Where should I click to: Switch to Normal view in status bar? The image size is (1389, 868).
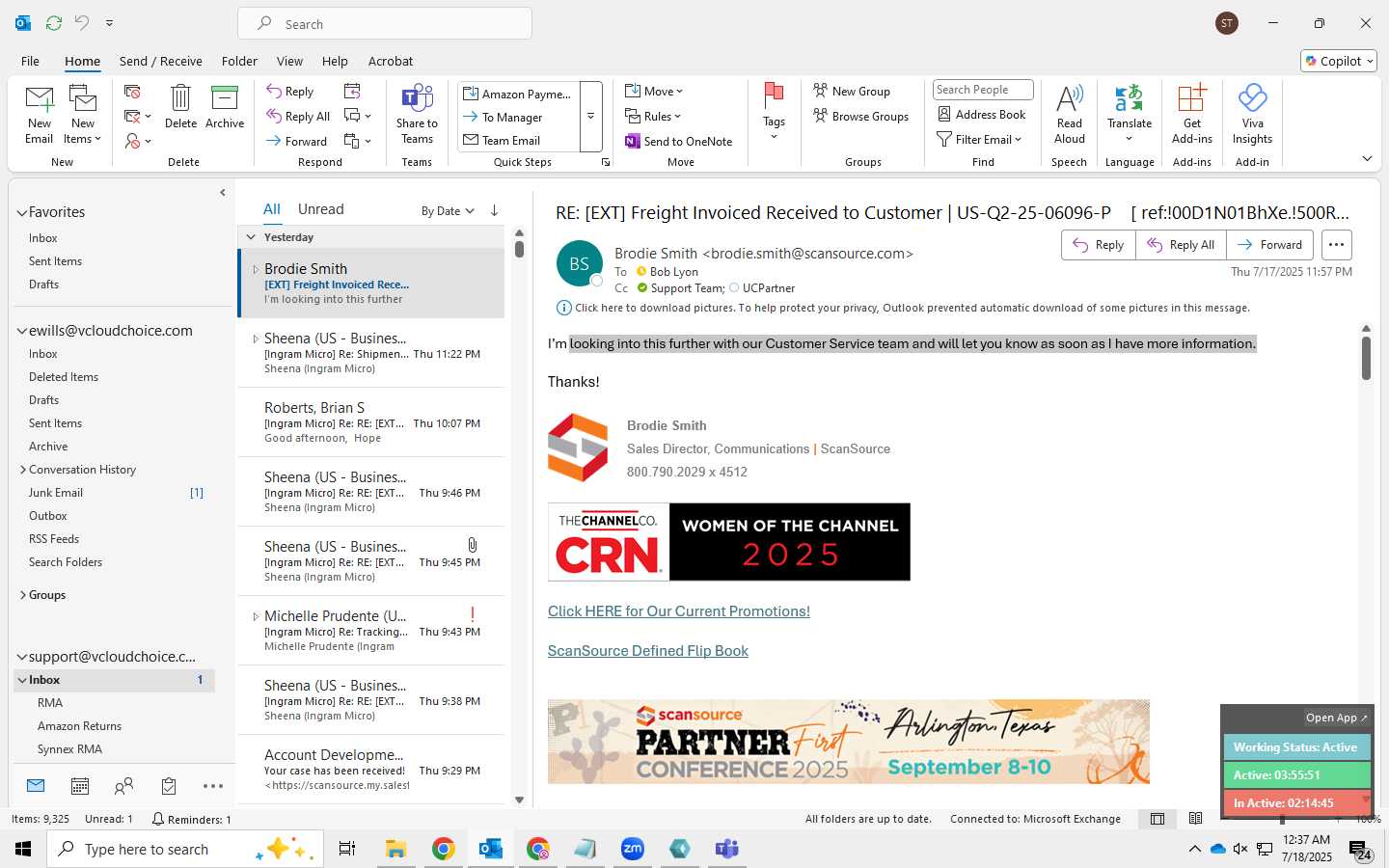click(x=1157, y=819)
